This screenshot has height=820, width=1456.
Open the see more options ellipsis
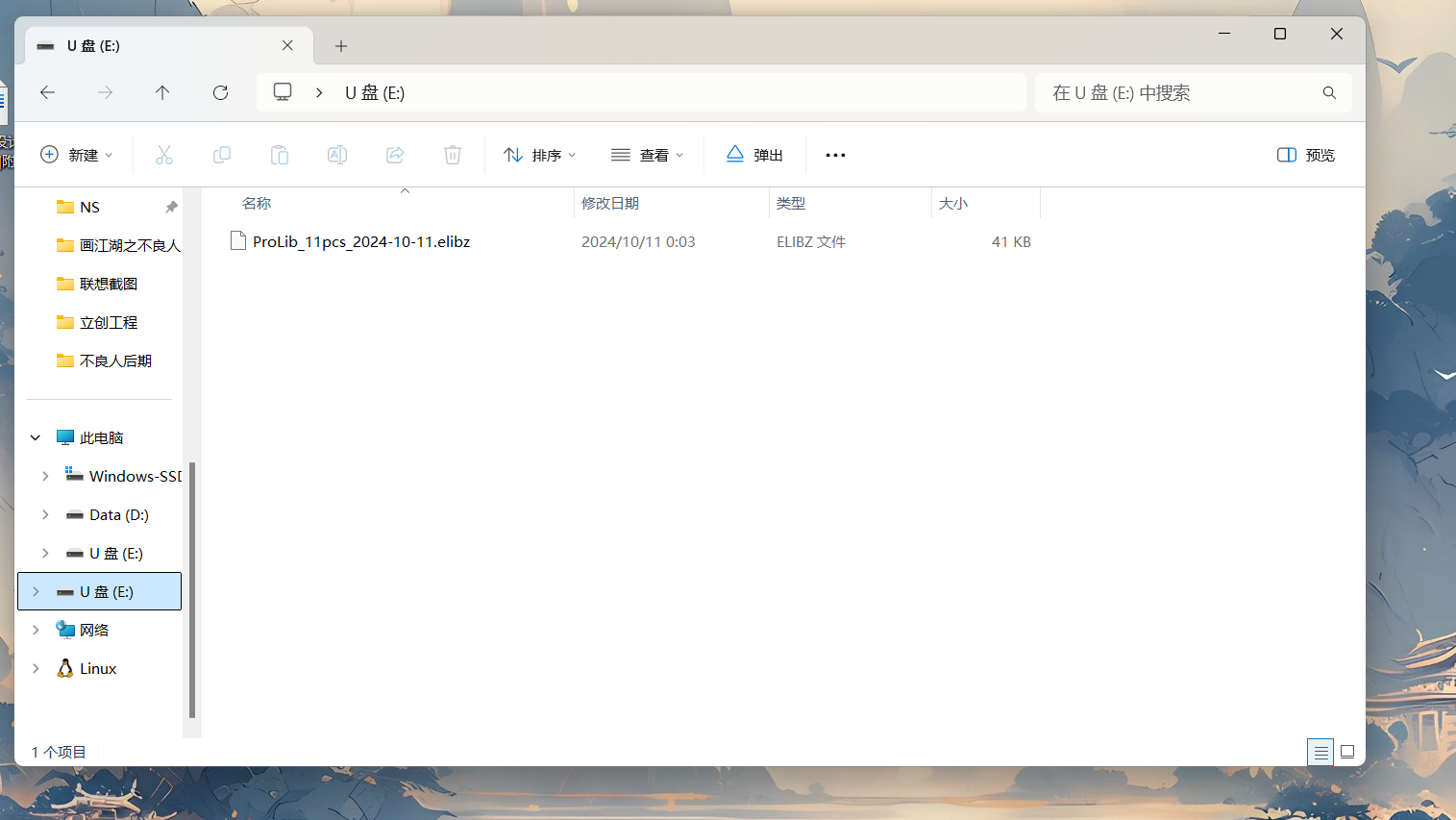point(835,155)
